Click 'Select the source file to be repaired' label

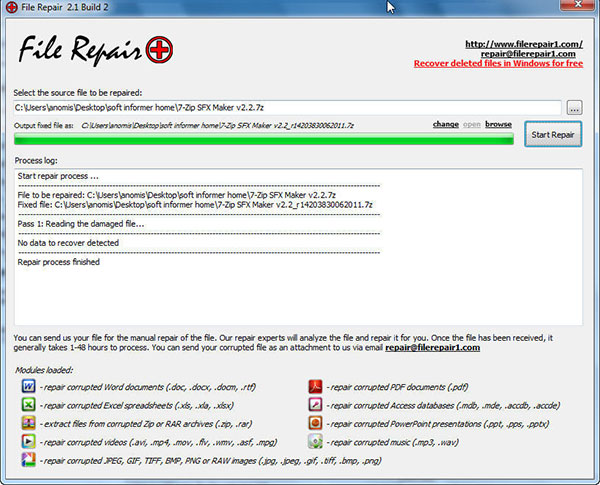point(78,93)
